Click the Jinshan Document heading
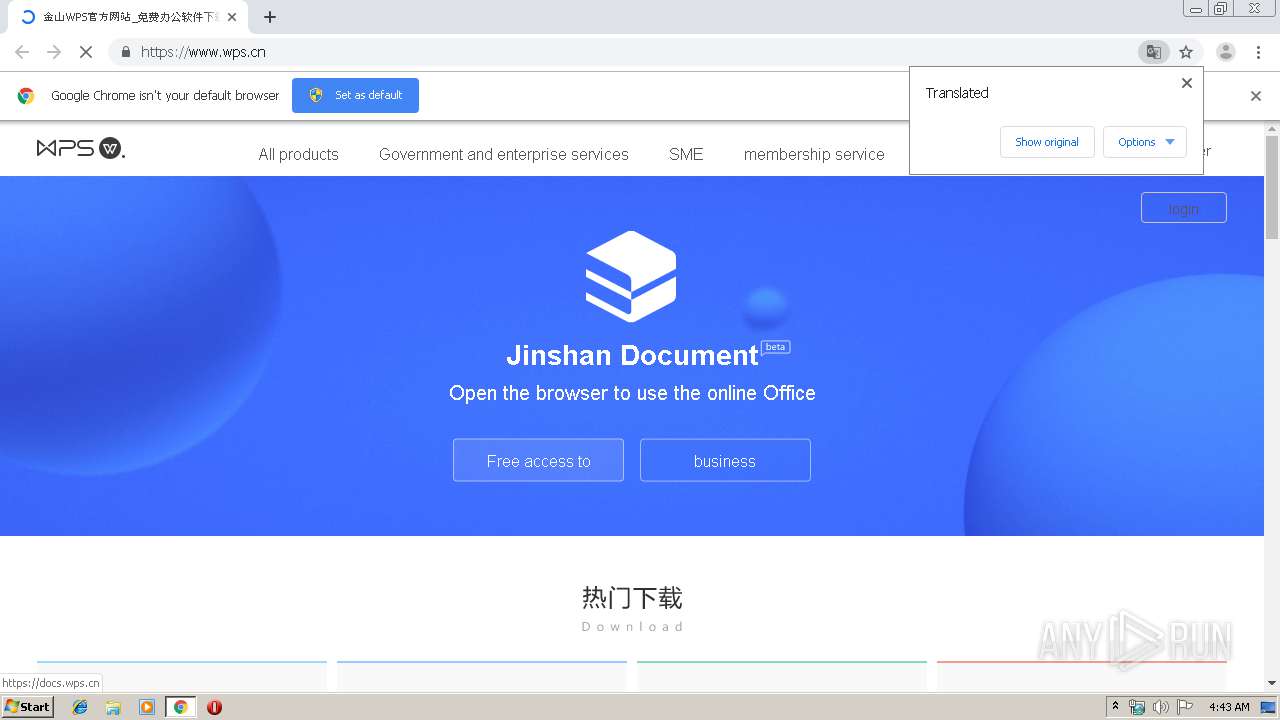Image resolution: width=1280 pixels, height=720 pixels. [x=632, y=355]
